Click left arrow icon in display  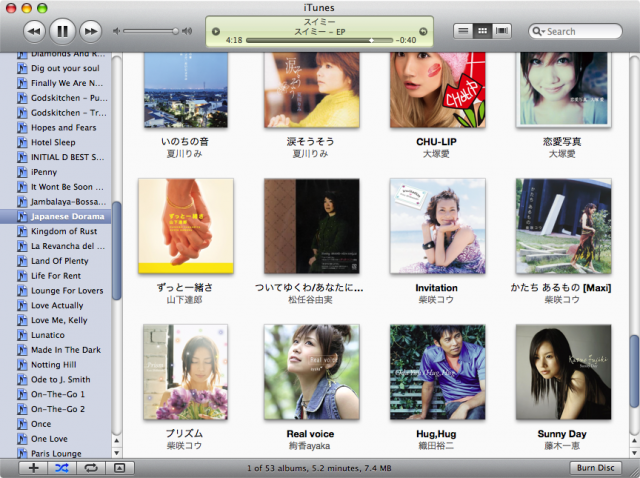[216, 31]
